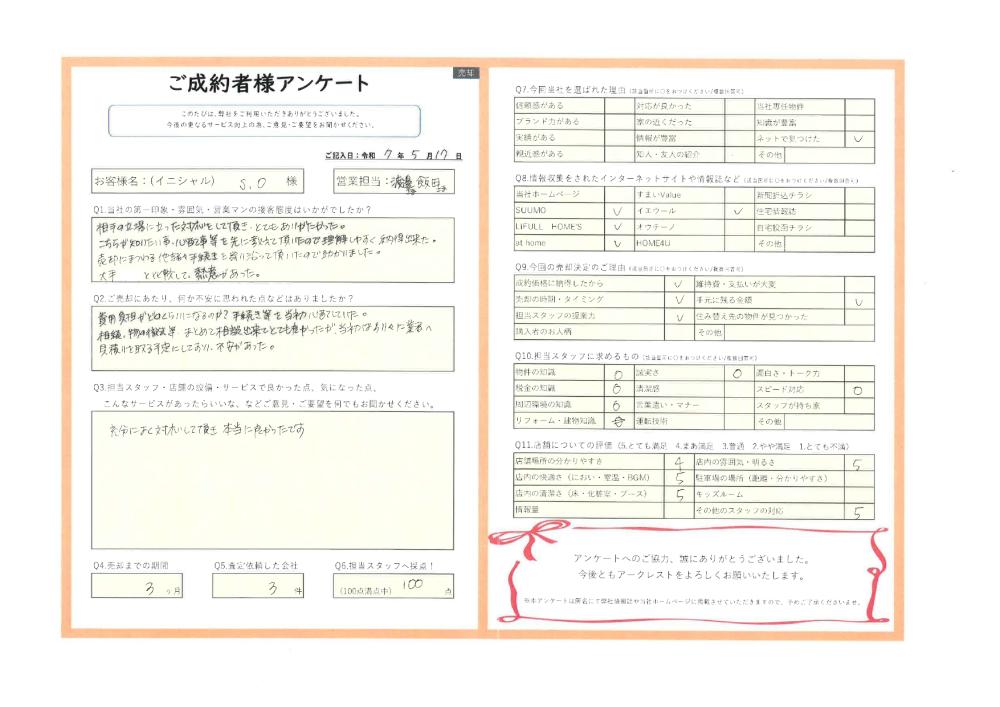Toggle the 税金の知識 circled cell
The image size is (1000, 707).
click(619, 389)
